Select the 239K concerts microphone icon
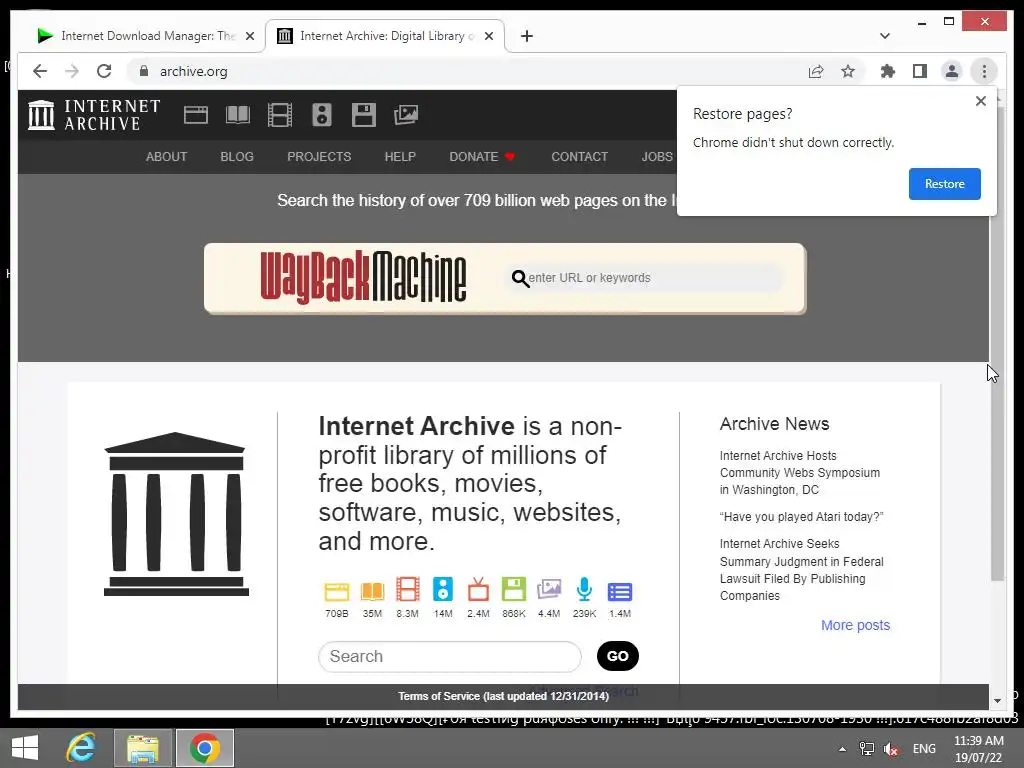 tap(584, 590)
